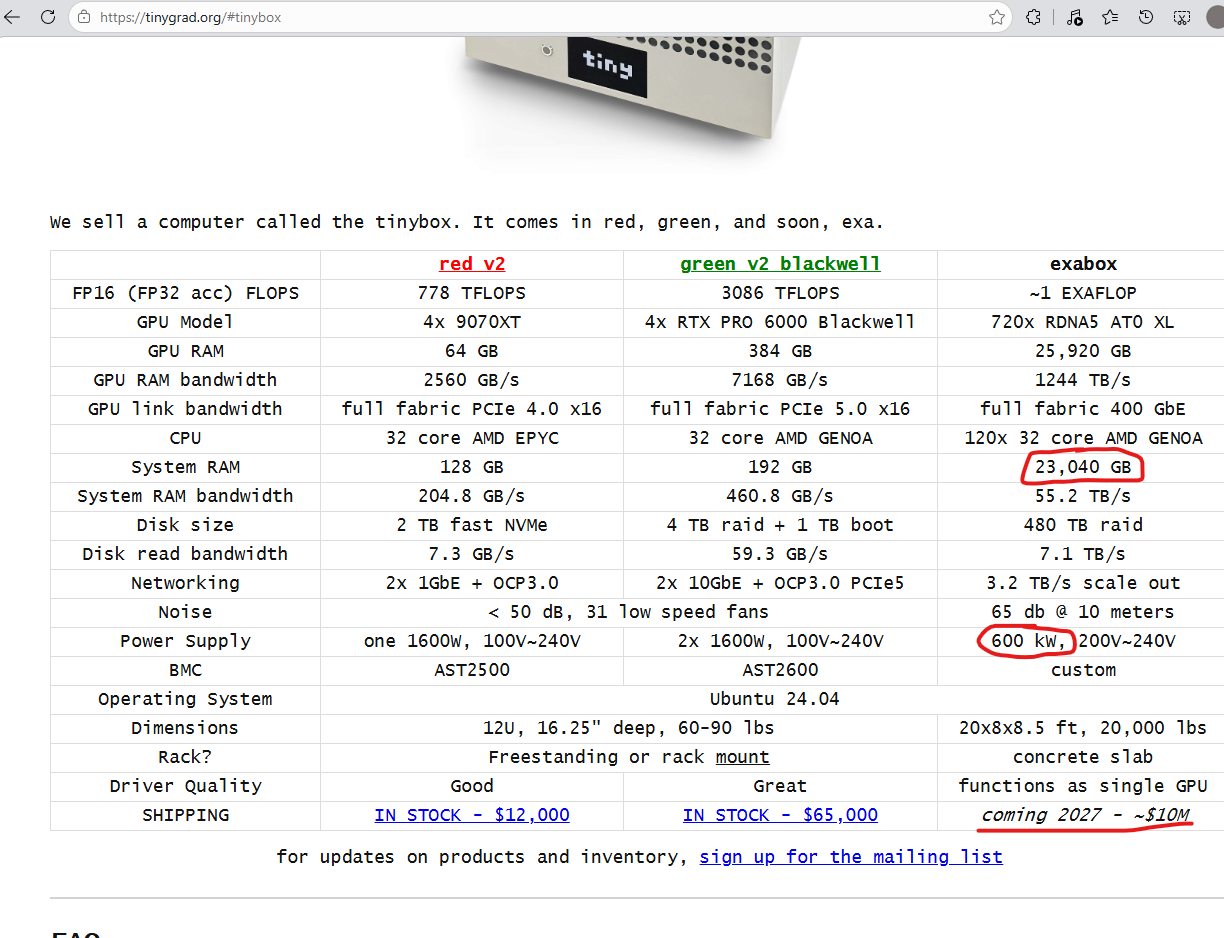Click IN STOCK - $12,000 link
1224x938 pixels.
click(472, 815)
